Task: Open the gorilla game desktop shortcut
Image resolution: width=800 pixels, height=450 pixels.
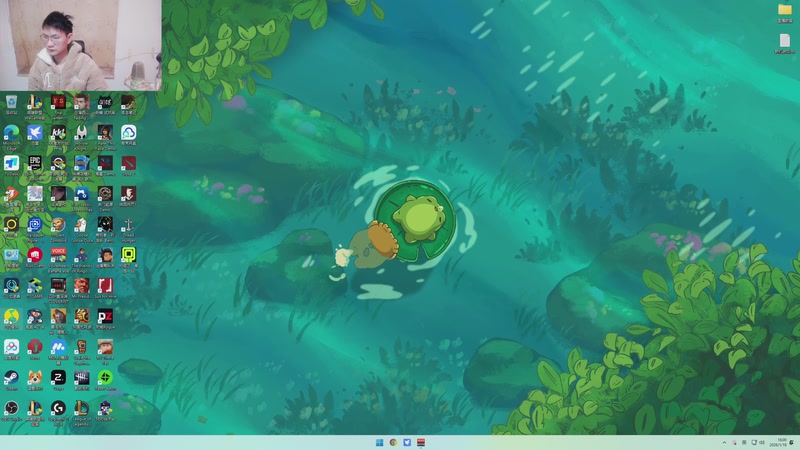Action: pos(58,318)
